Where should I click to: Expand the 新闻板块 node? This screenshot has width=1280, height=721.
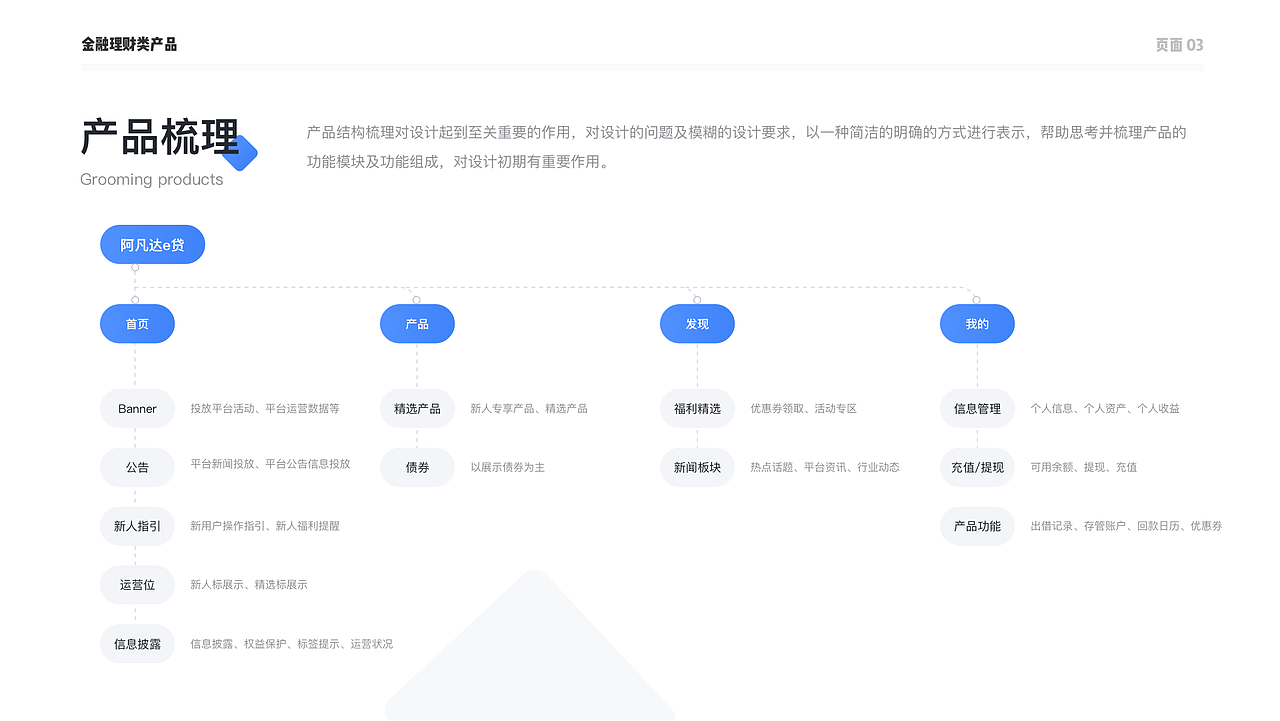[697, 467]
